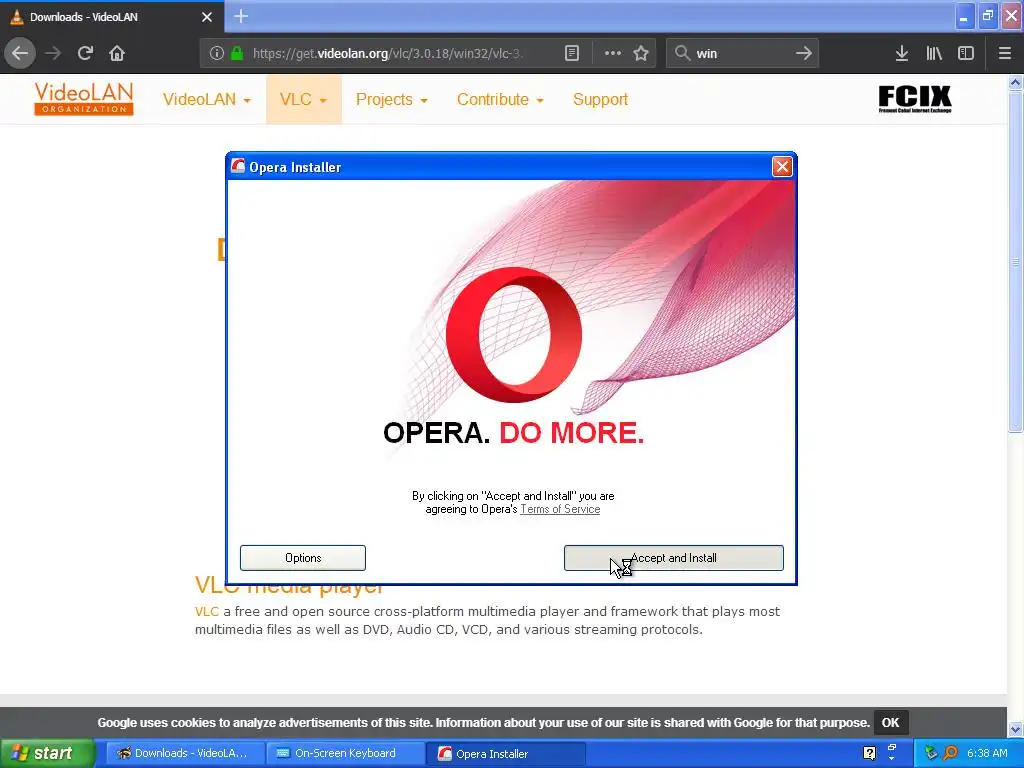The image size is (1024, 768).
Task: Click the Opera O logo in installer
Action: pyautogui.click(x=514, y=334)
